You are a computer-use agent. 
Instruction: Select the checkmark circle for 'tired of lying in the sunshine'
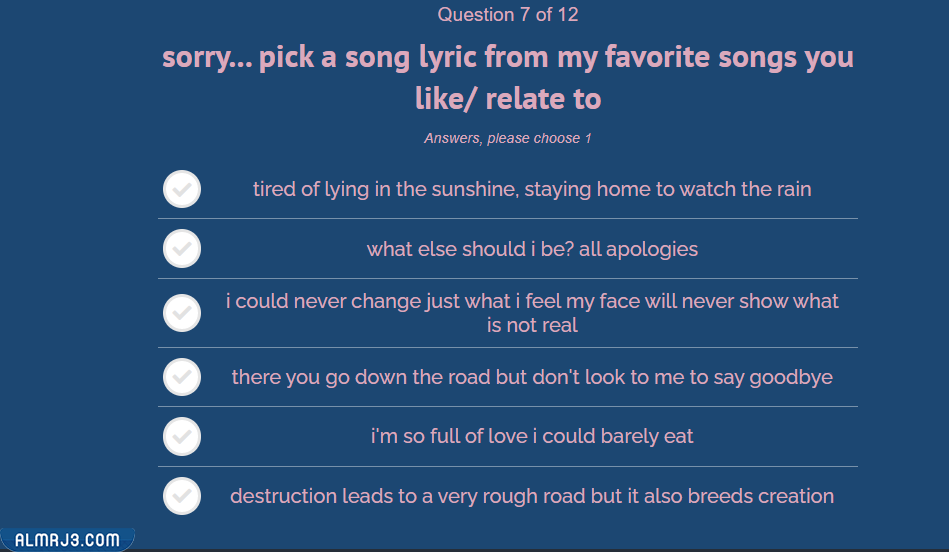182,189
